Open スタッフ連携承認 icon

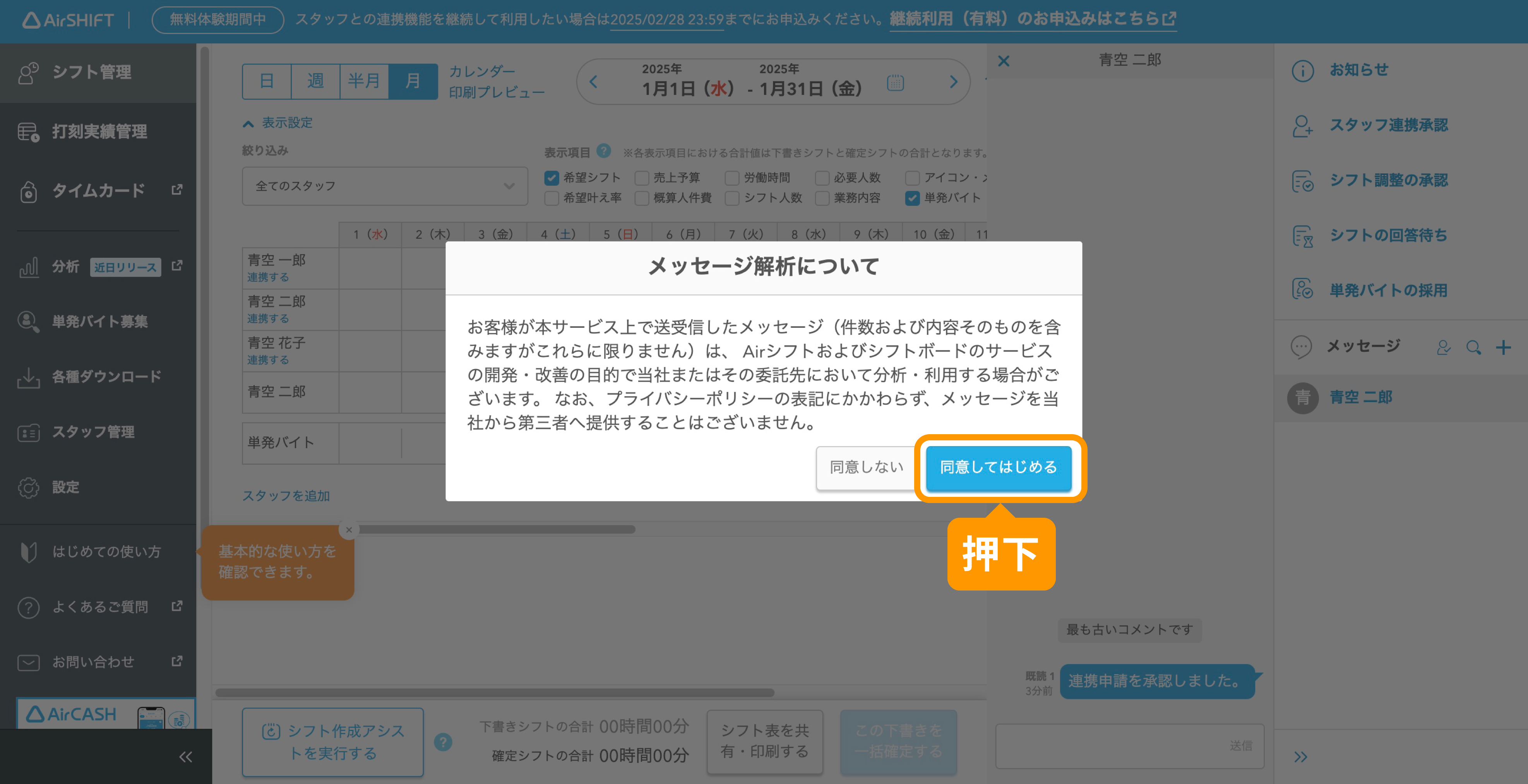(1303, 126)
